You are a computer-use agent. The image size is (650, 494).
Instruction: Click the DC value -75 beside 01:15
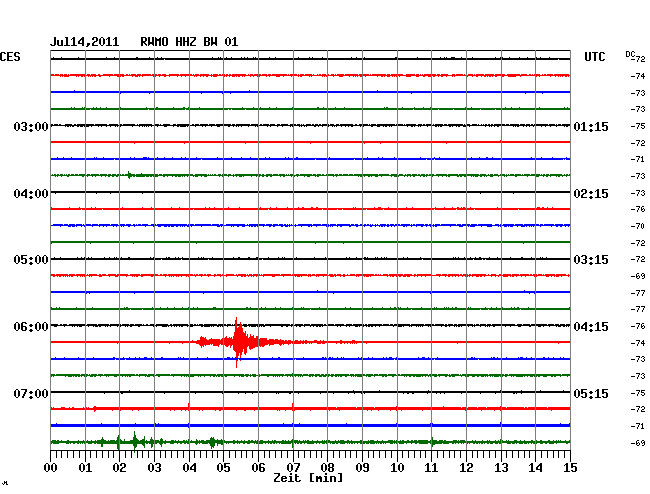coord(638,126)
